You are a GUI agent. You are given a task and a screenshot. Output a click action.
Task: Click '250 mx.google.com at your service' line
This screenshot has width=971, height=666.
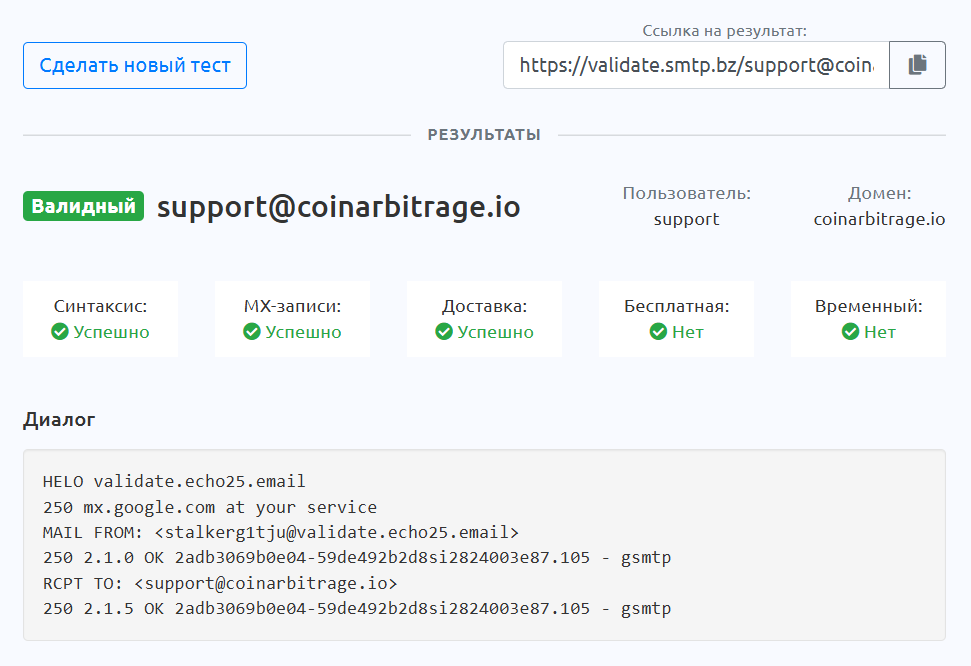click(210, 507)
